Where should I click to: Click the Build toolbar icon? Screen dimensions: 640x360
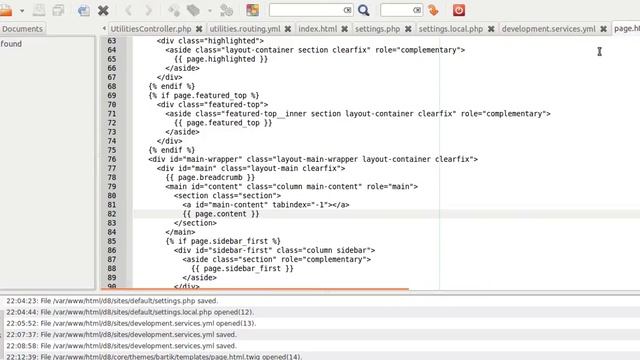(193, 10)
